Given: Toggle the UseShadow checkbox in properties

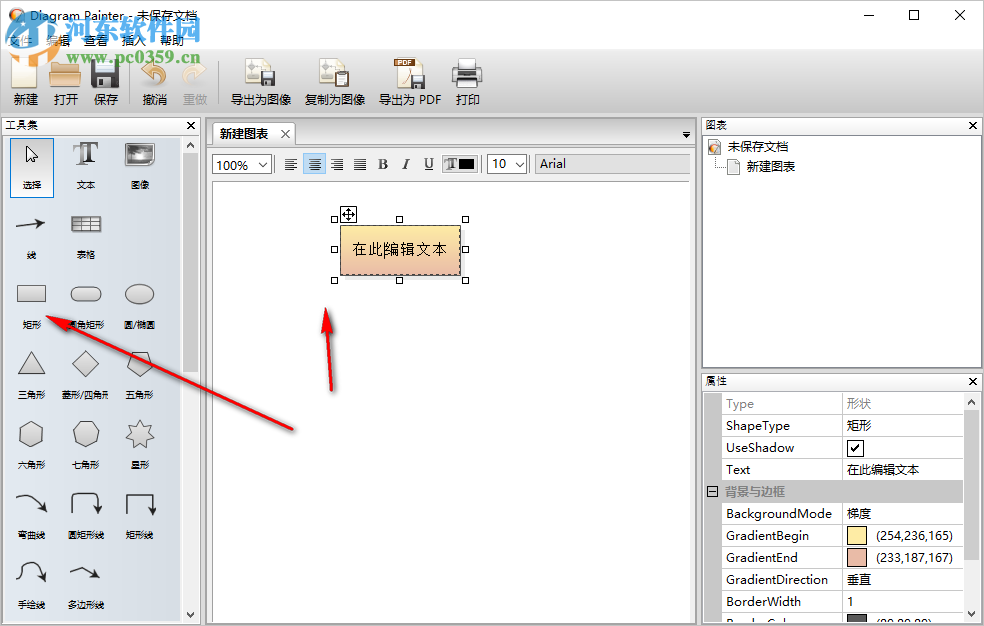Looking at the screenshot, I should point(855,447).
